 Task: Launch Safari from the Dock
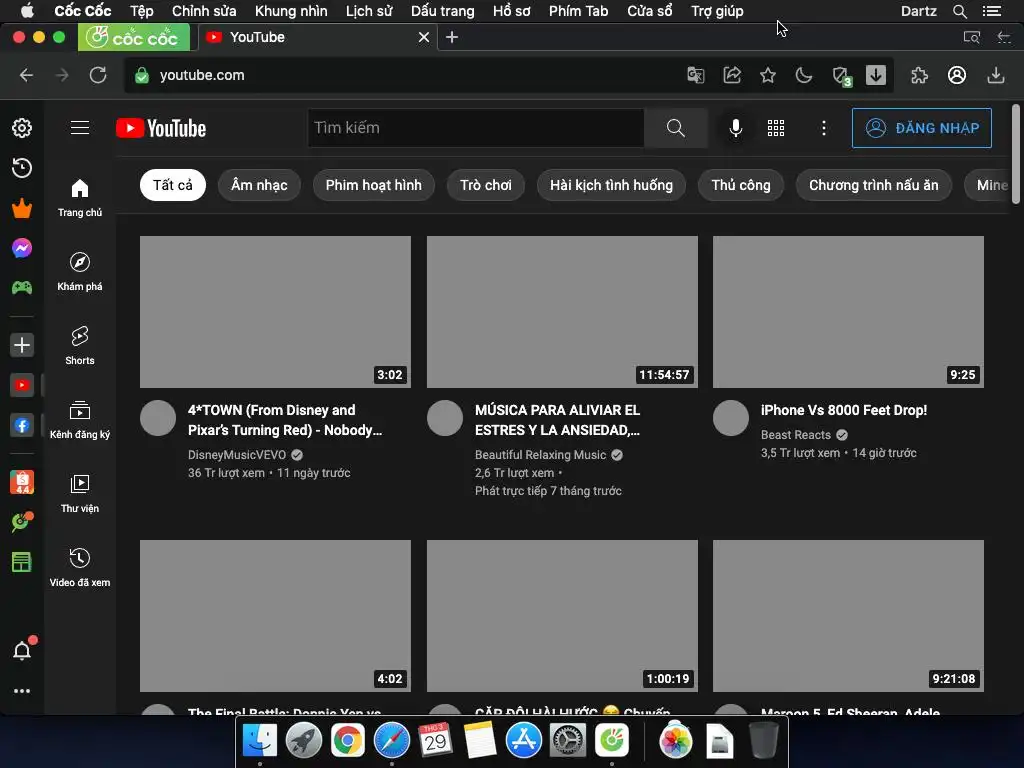[392, 741]
